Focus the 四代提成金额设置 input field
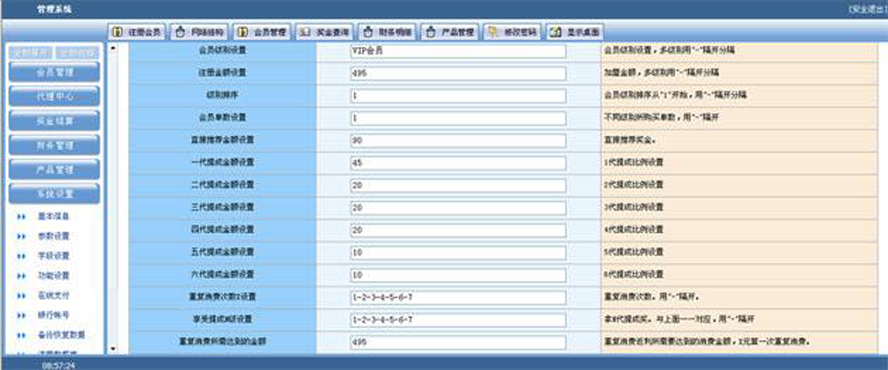 point(458,231)
